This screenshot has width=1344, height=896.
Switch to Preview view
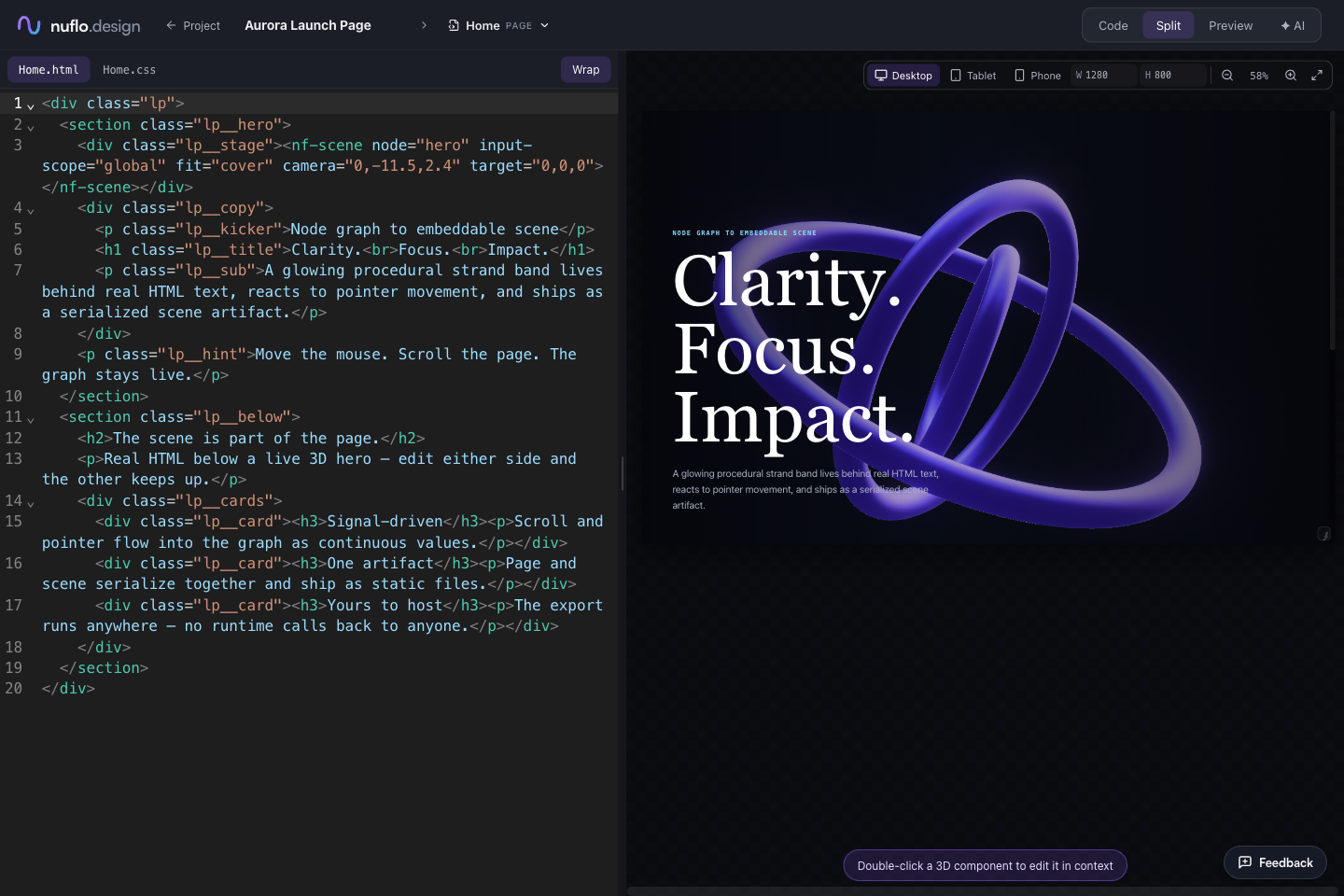click(1230, 25)
